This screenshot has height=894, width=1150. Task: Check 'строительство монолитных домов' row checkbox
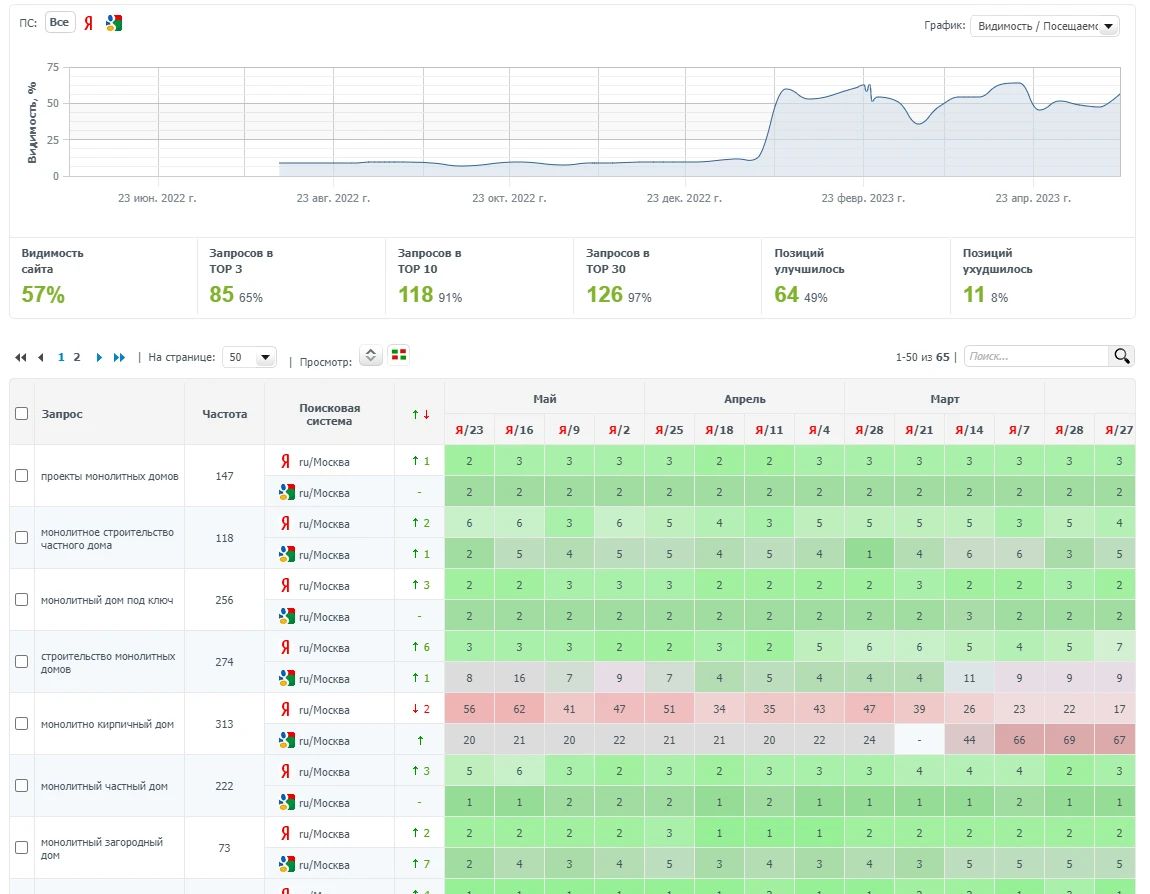[22, 661]
